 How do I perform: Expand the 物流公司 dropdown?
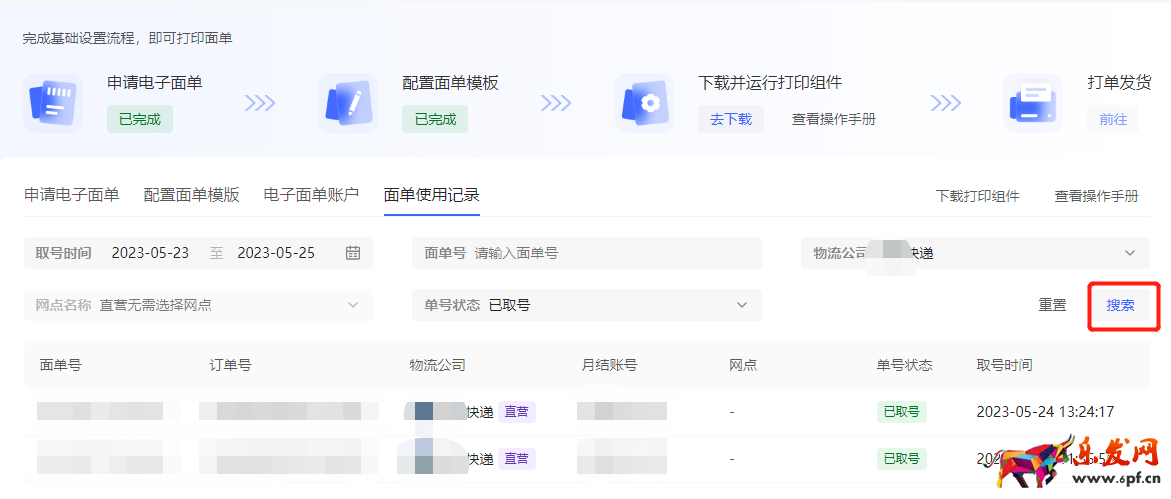click(975, 253)
